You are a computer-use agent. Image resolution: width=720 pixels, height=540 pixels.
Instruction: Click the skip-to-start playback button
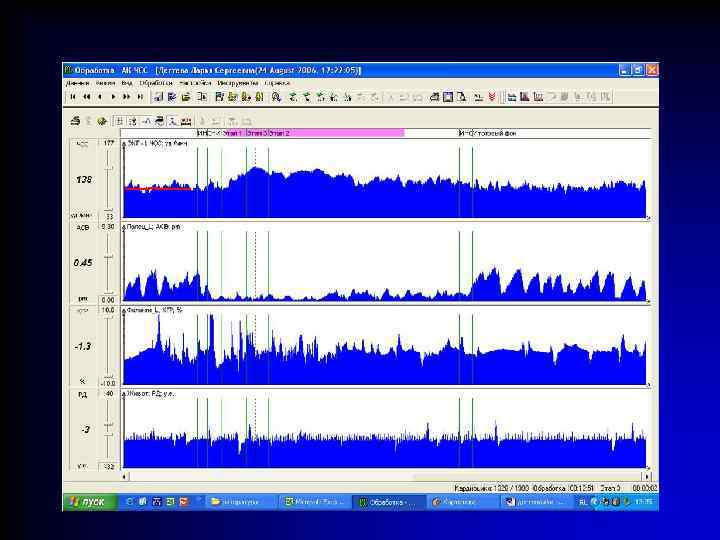coord(71,97)
